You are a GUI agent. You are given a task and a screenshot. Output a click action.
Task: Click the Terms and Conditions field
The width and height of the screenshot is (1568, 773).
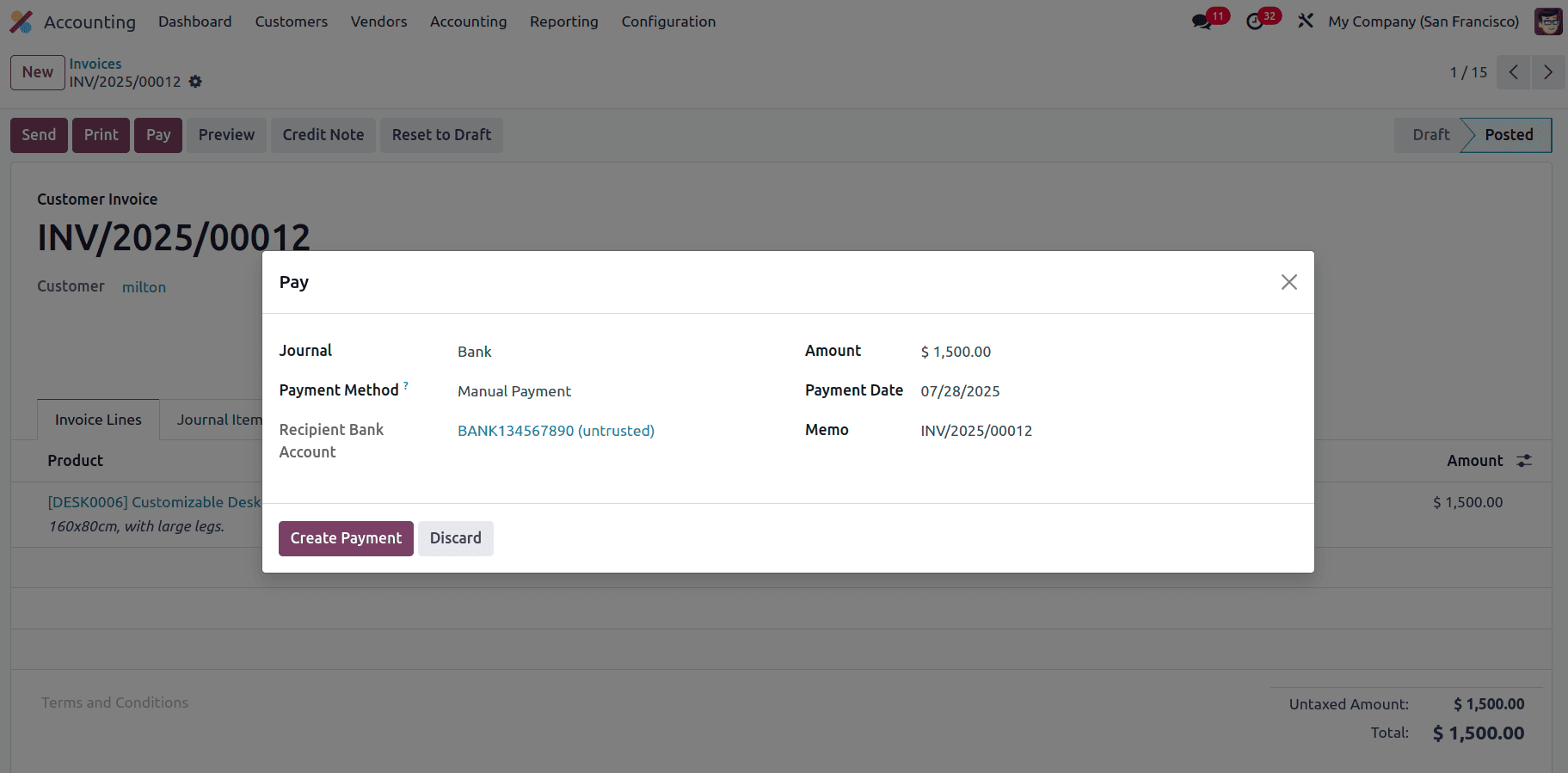[114, 702]
